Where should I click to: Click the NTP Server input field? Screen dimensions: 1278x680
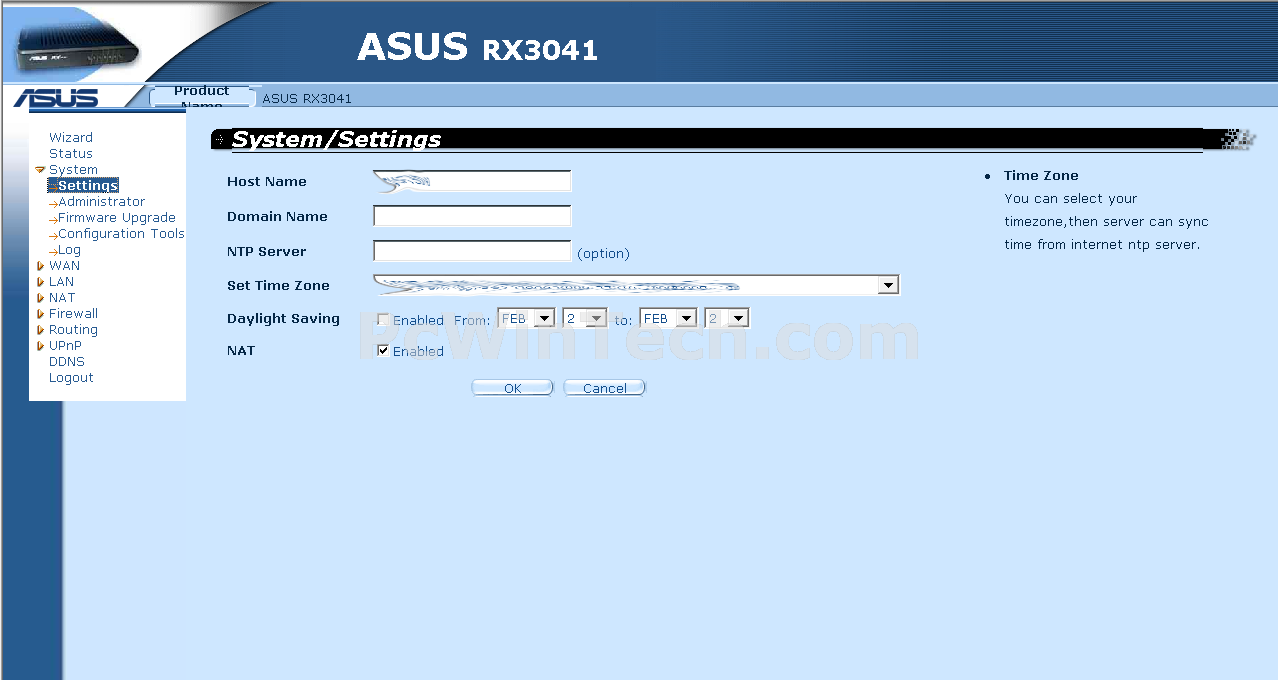(x=472, y=251)
